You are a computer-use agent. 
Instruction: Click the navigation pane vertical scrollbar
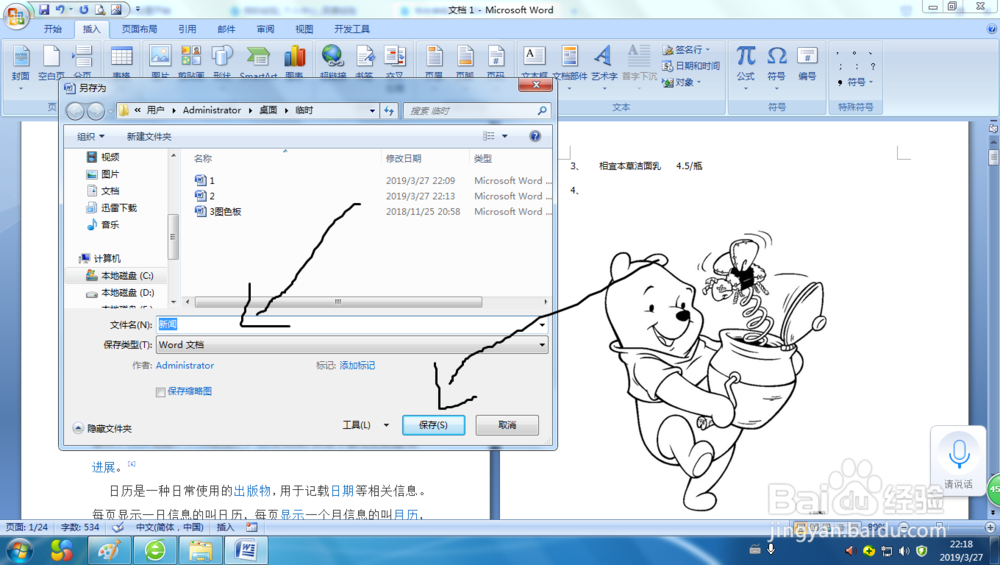pos(173,237)
